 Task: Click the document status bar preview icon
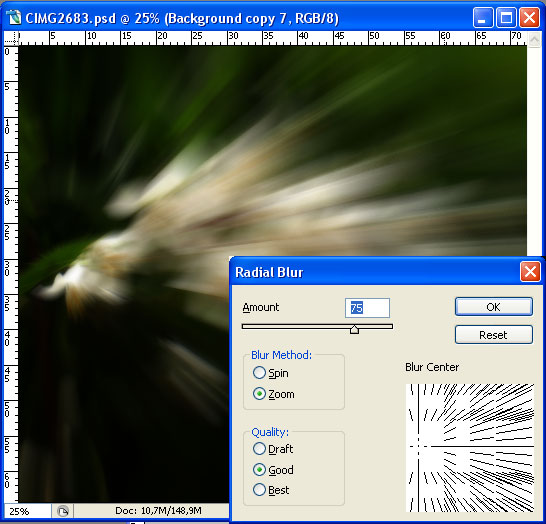(63, 511)
